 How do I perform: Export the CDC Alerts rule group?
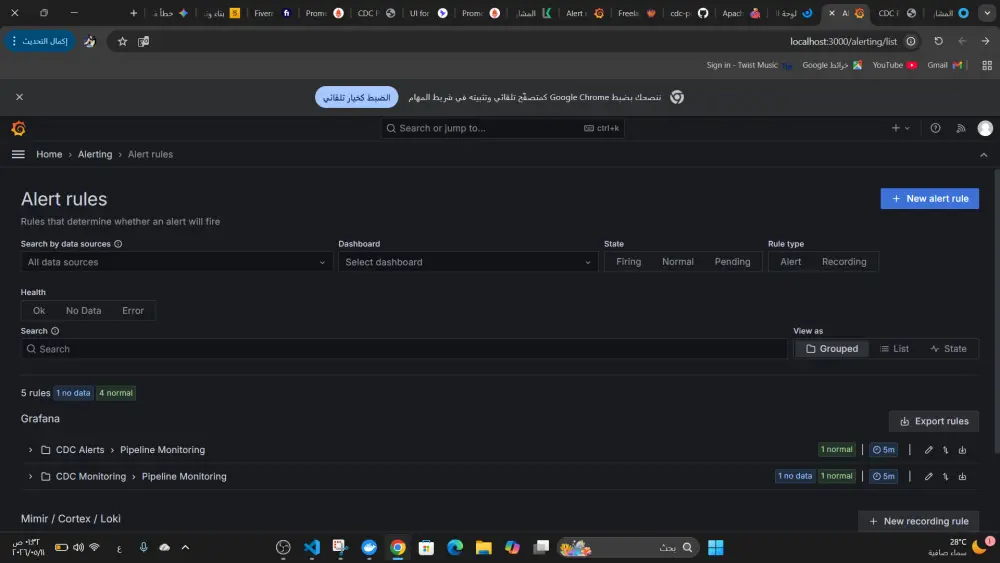click(x=962, y=450)
